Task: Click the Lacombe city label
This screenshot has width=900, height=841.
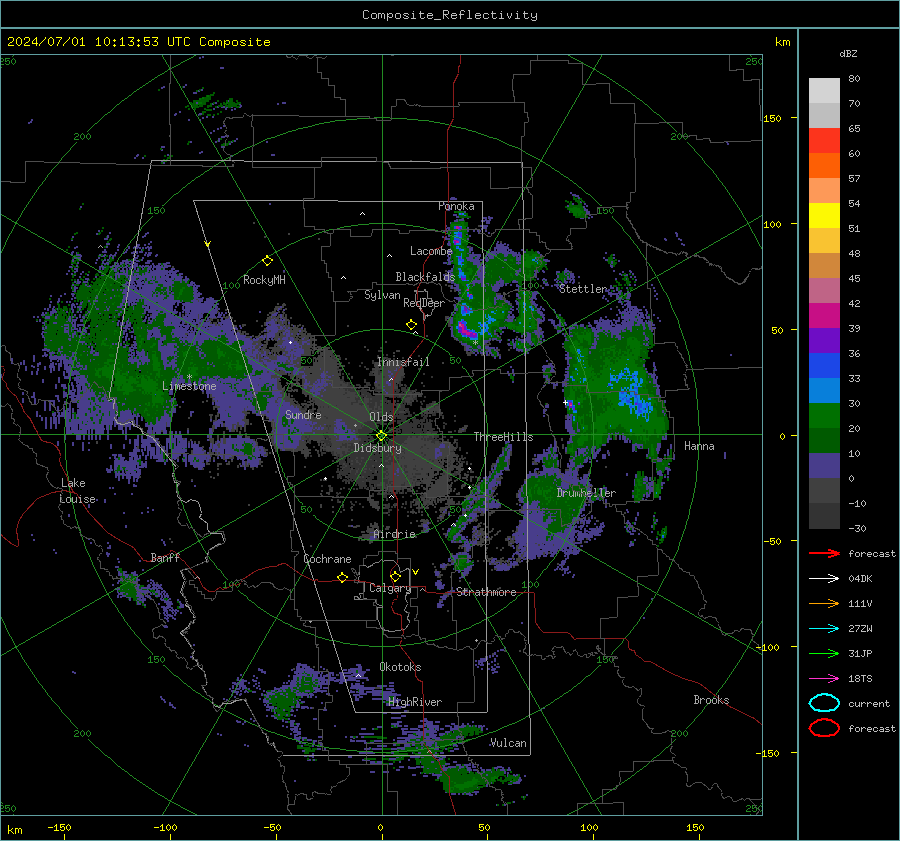Action: 431,251
